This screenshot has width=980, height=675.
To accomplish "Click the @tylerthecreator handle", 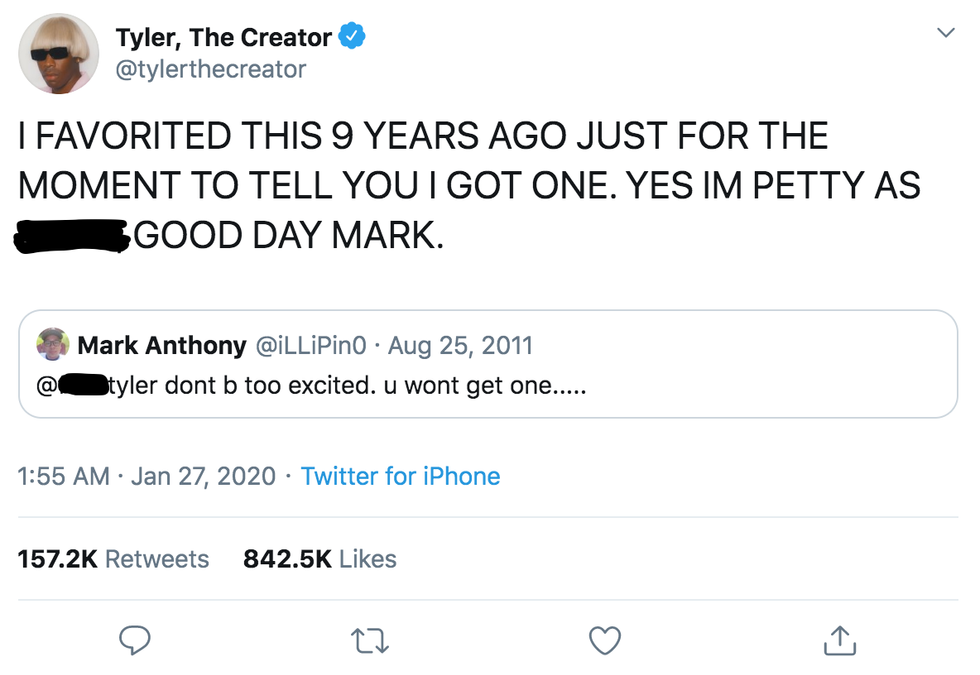I will coord(210,69).
